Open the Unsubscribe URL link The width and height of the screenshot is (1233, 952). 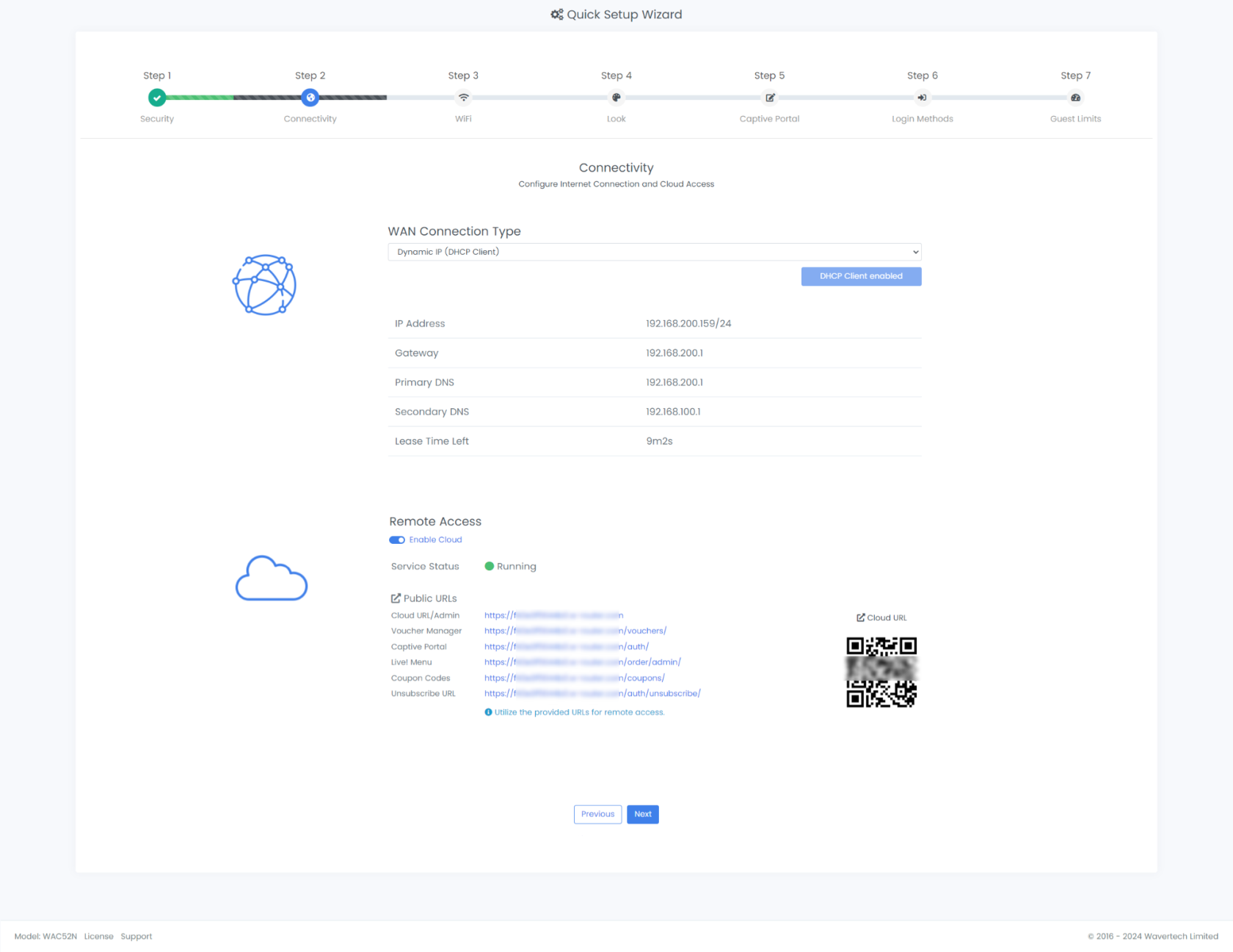click(x=592, y=694)
